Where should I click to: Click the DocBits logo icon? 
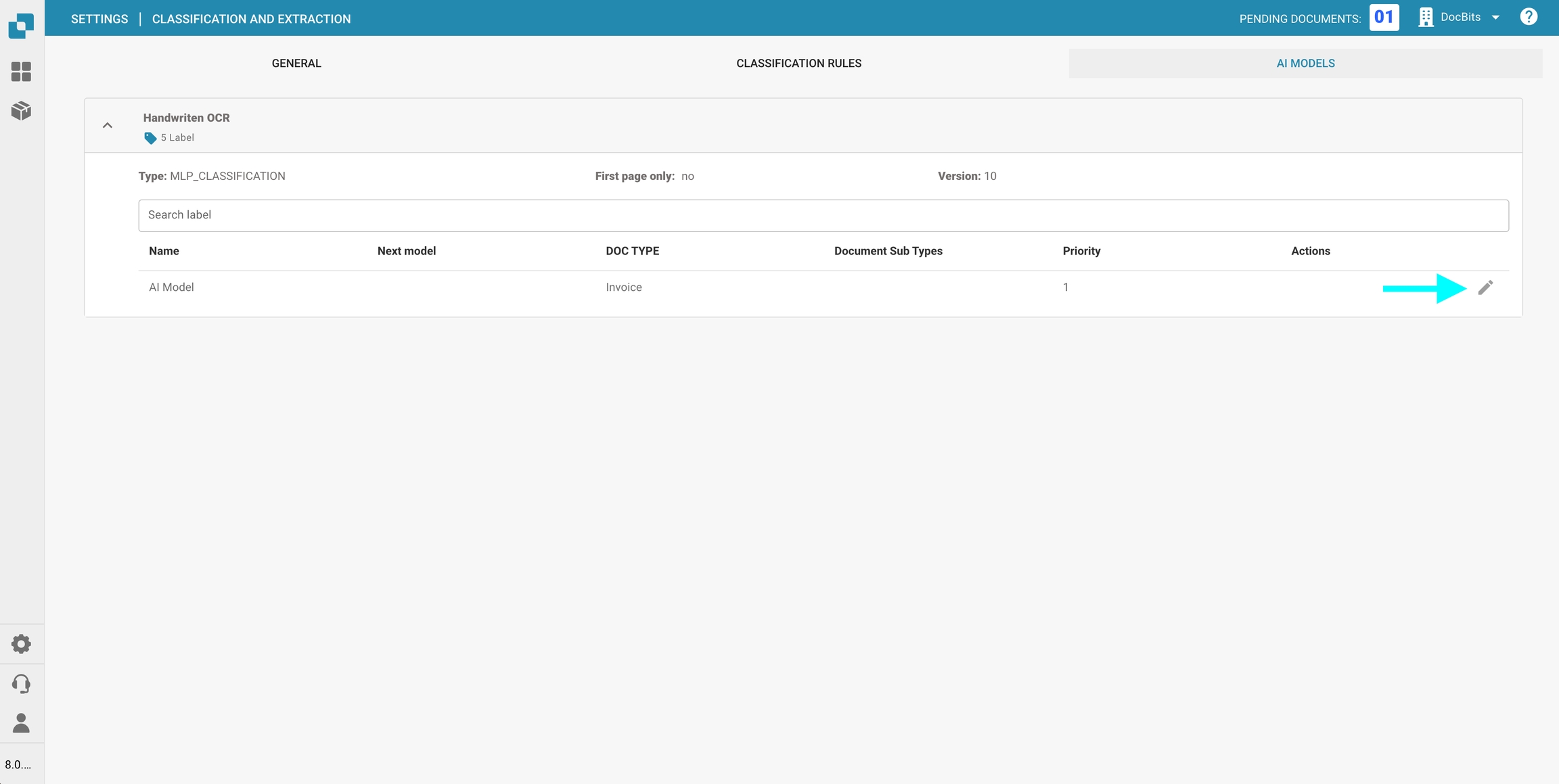pyautogui.click(x=21, y=25)
